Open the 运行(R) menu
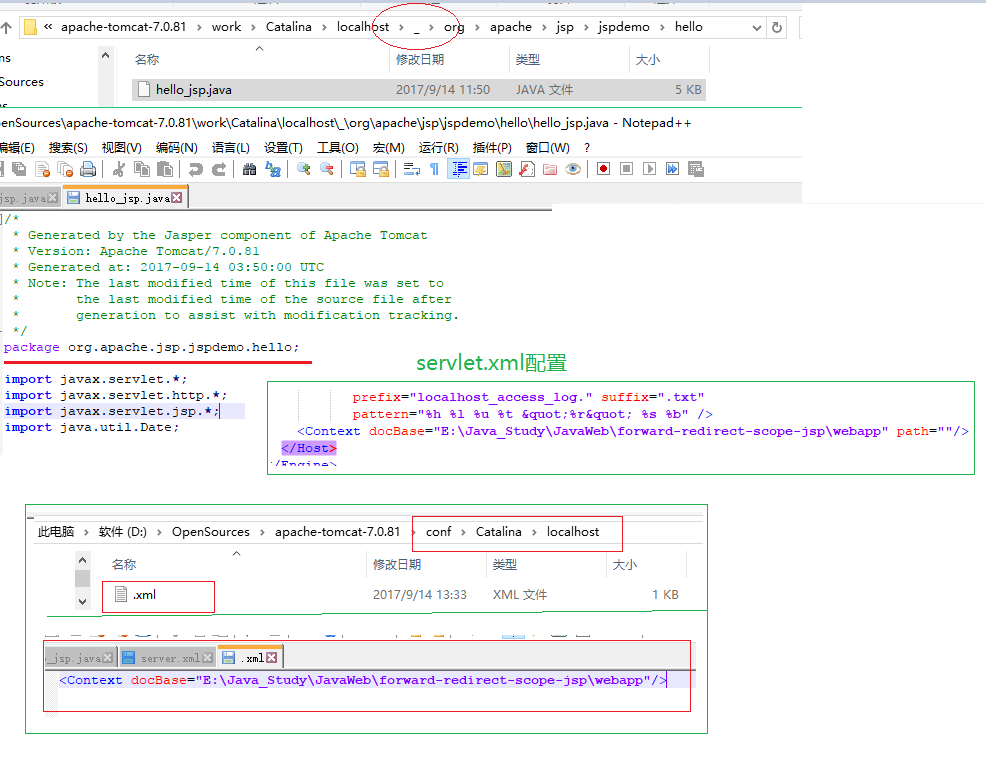Screen dimensions: 986x767 click(x=439, y=148)
